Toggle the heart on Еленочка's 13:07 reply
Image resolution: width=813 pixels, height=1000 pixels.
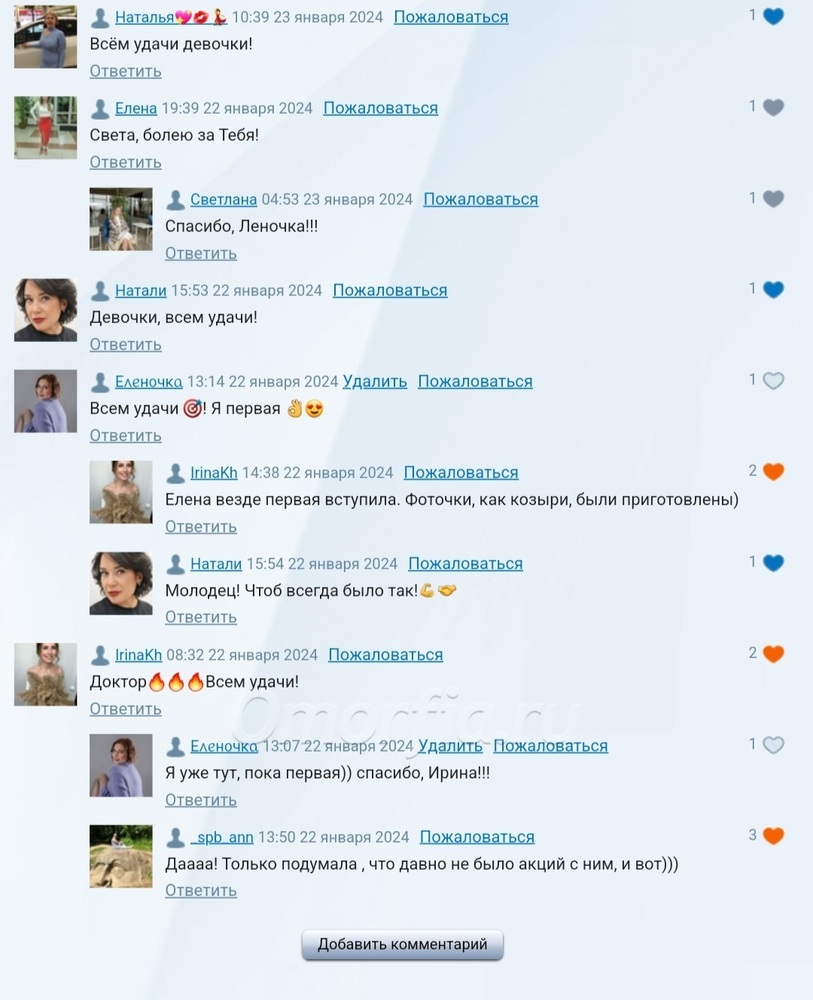773,746
